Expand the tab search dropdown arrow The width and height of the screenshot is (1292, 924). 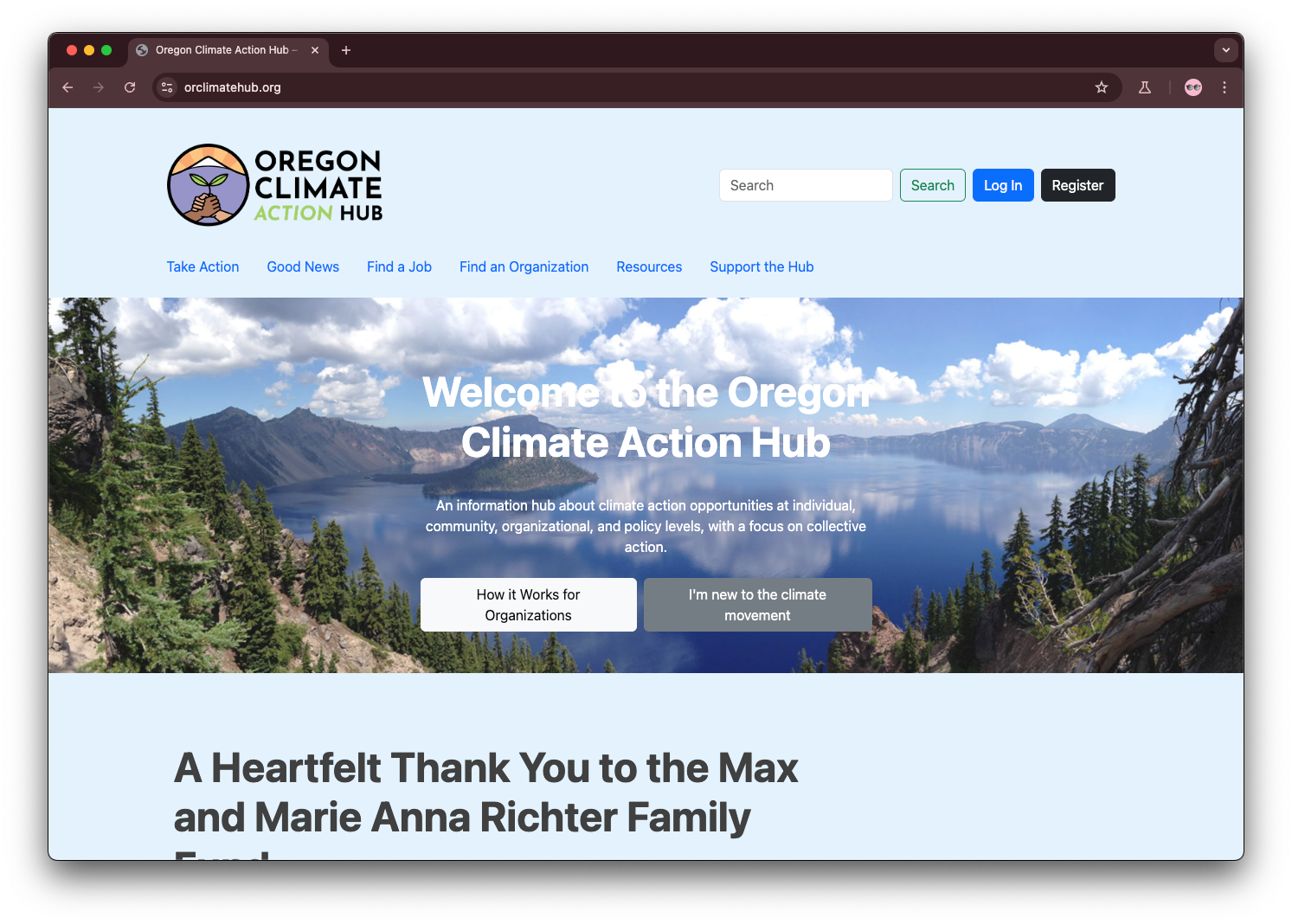tap(1225, 50)
